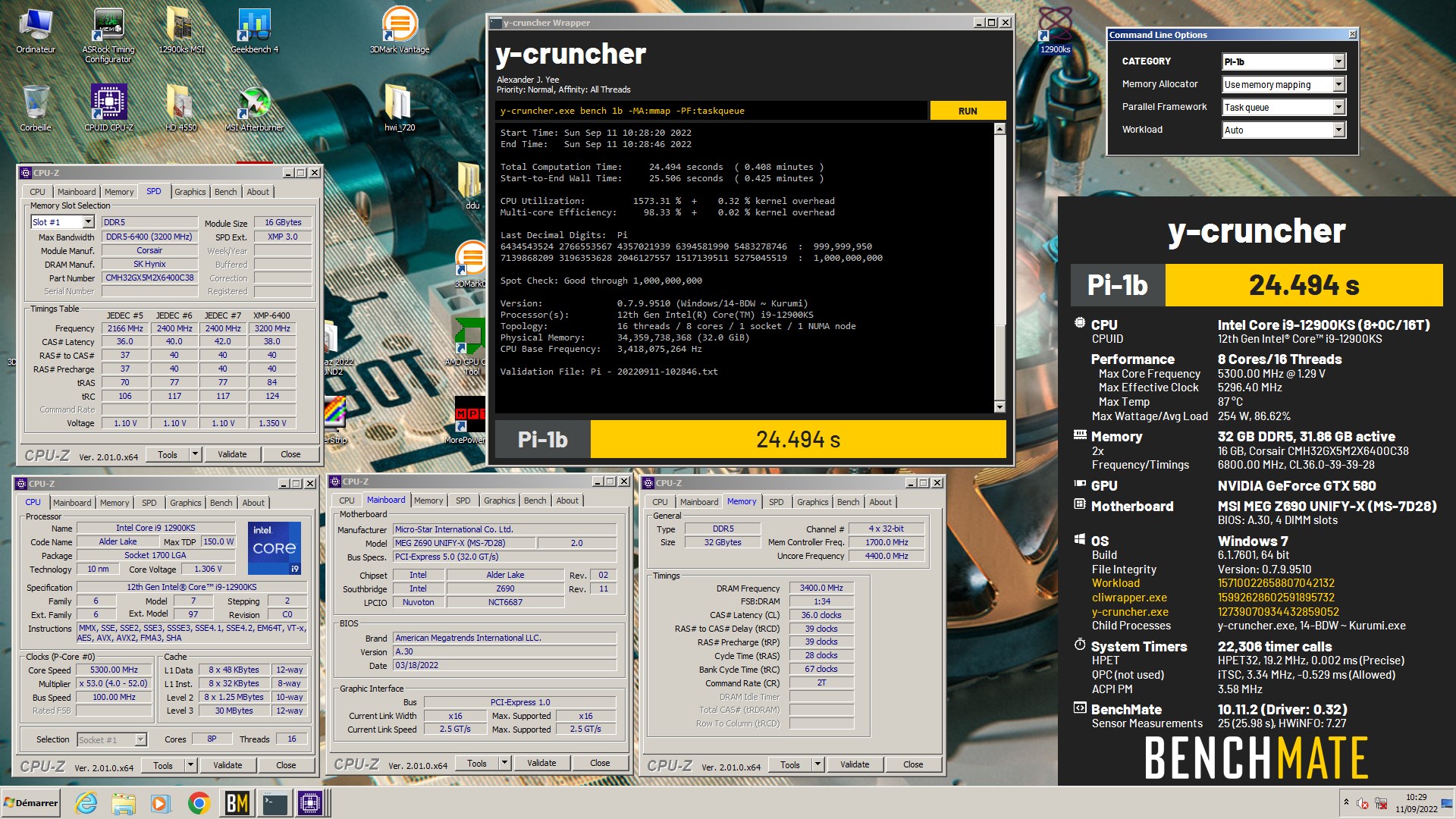Click the DRAM Frequency 3400.0 MHz value
This screenshot has width=1456, height=819.
coord(821,588)
